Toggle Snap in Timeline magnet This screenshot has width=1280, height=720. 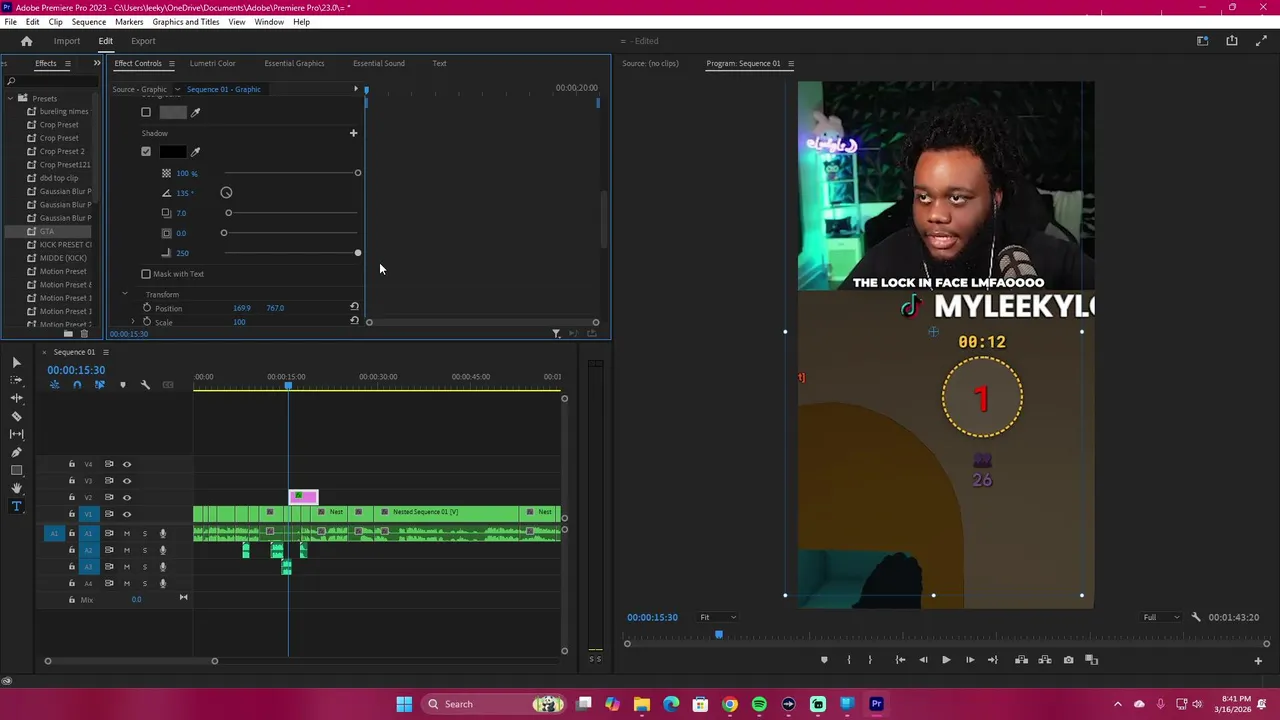point(77,385)
